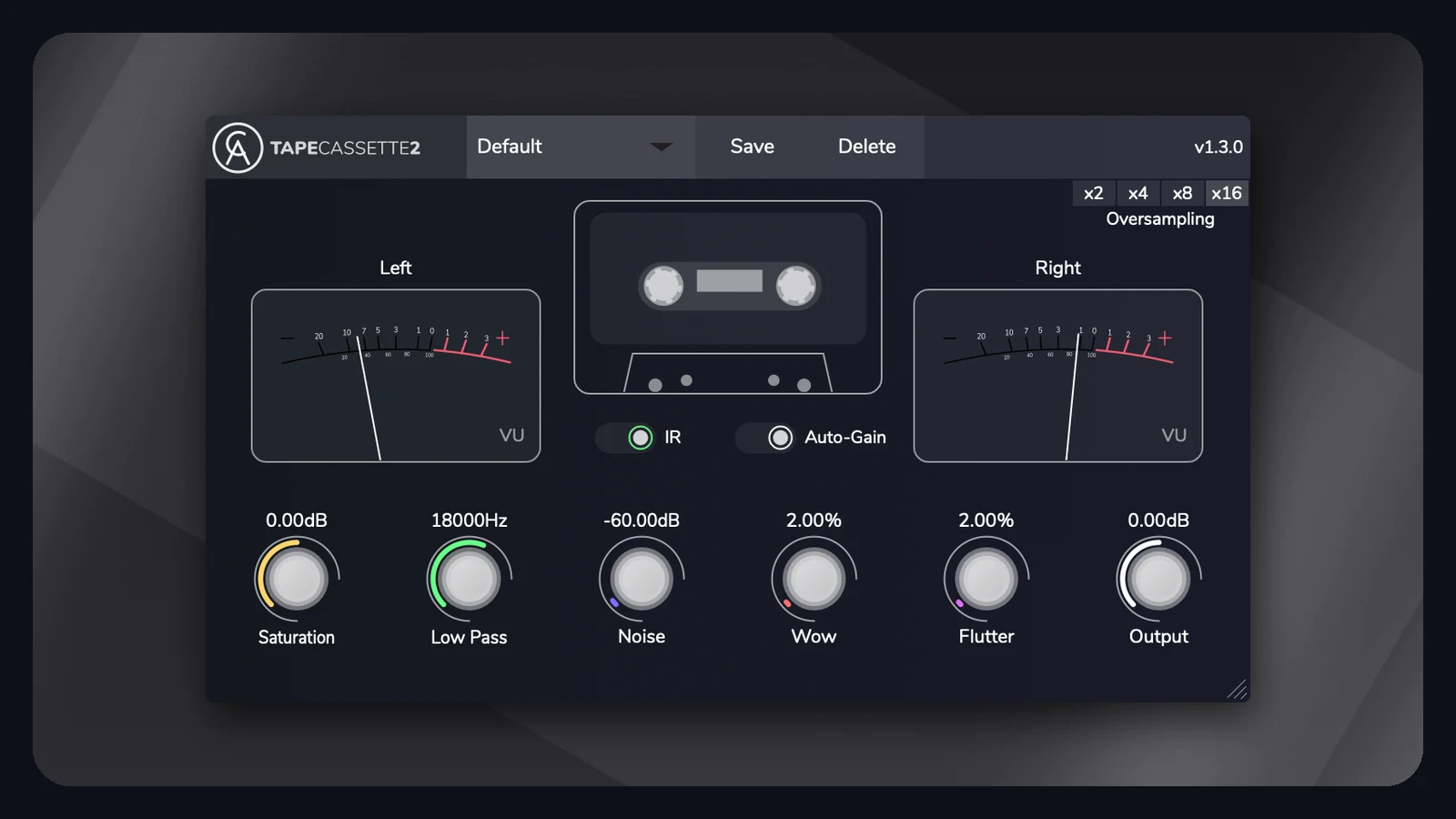This screenshot has height=819, width=1456.
Task: Click the Right VU meter
Action: [1058, 376]
